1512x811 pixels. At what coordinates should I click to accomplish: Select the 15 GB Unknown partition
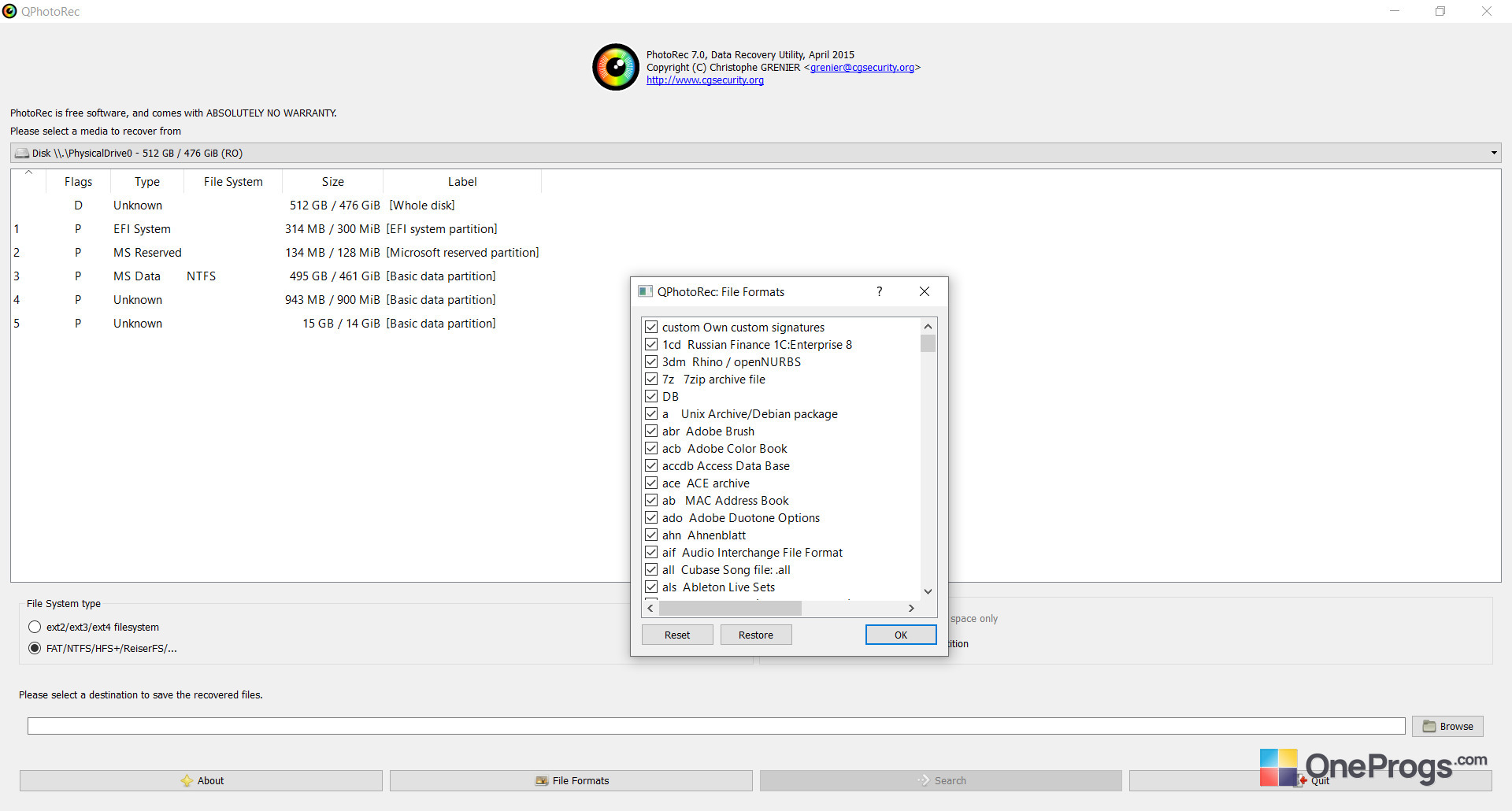point(276,324)
